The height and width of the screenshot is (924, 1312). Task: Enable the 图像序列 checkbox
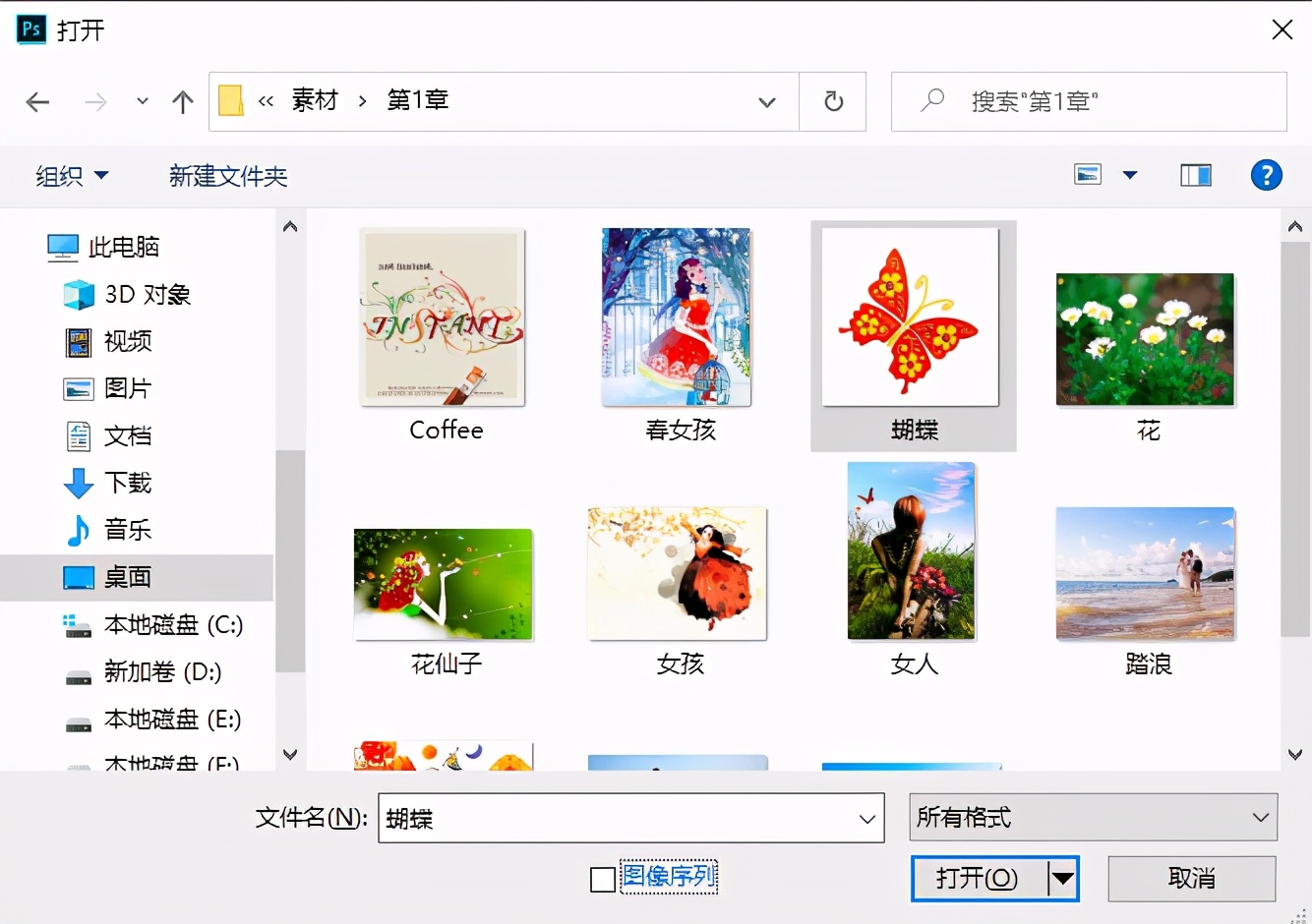coord(603,880)
